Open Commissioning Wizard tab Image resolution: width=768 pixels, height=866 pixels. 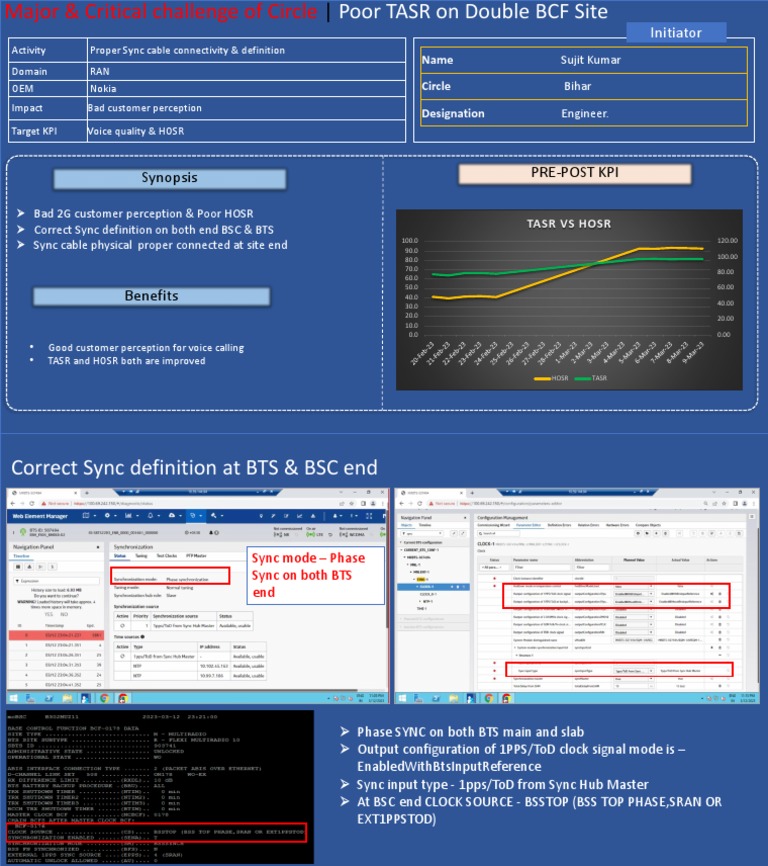point(494,525)
